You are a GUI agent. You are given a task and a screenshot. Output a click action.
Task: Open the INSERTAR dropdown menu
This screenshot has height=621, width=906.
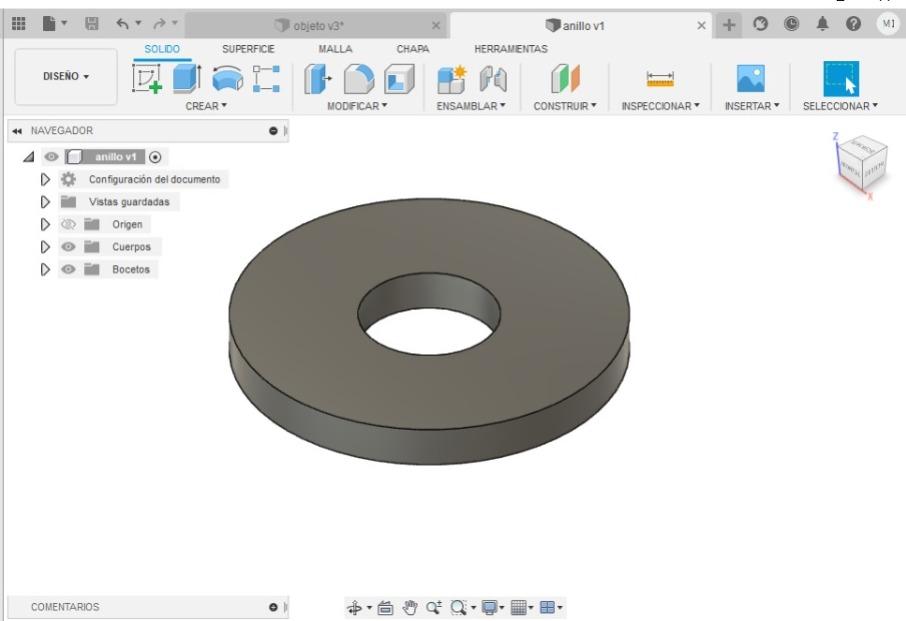coord(752,106)
